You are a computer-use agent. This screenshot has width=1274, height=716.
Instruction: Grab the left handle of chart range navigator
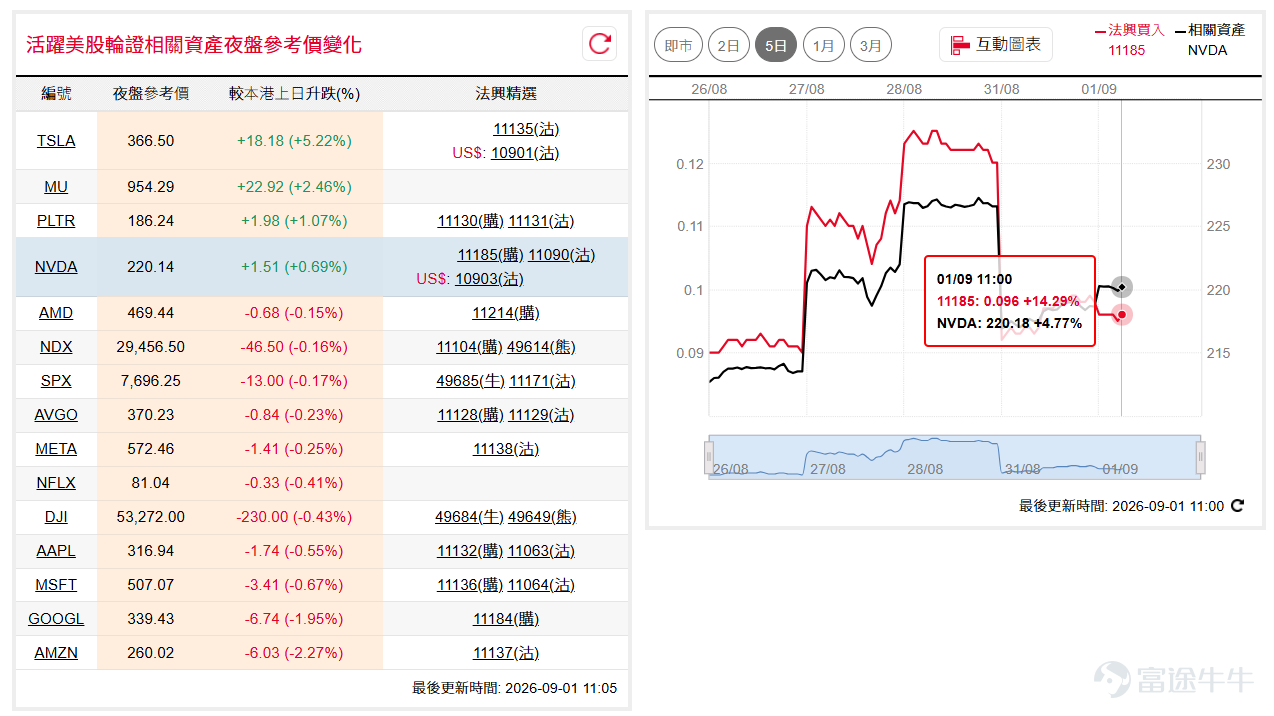pos(709,458)
